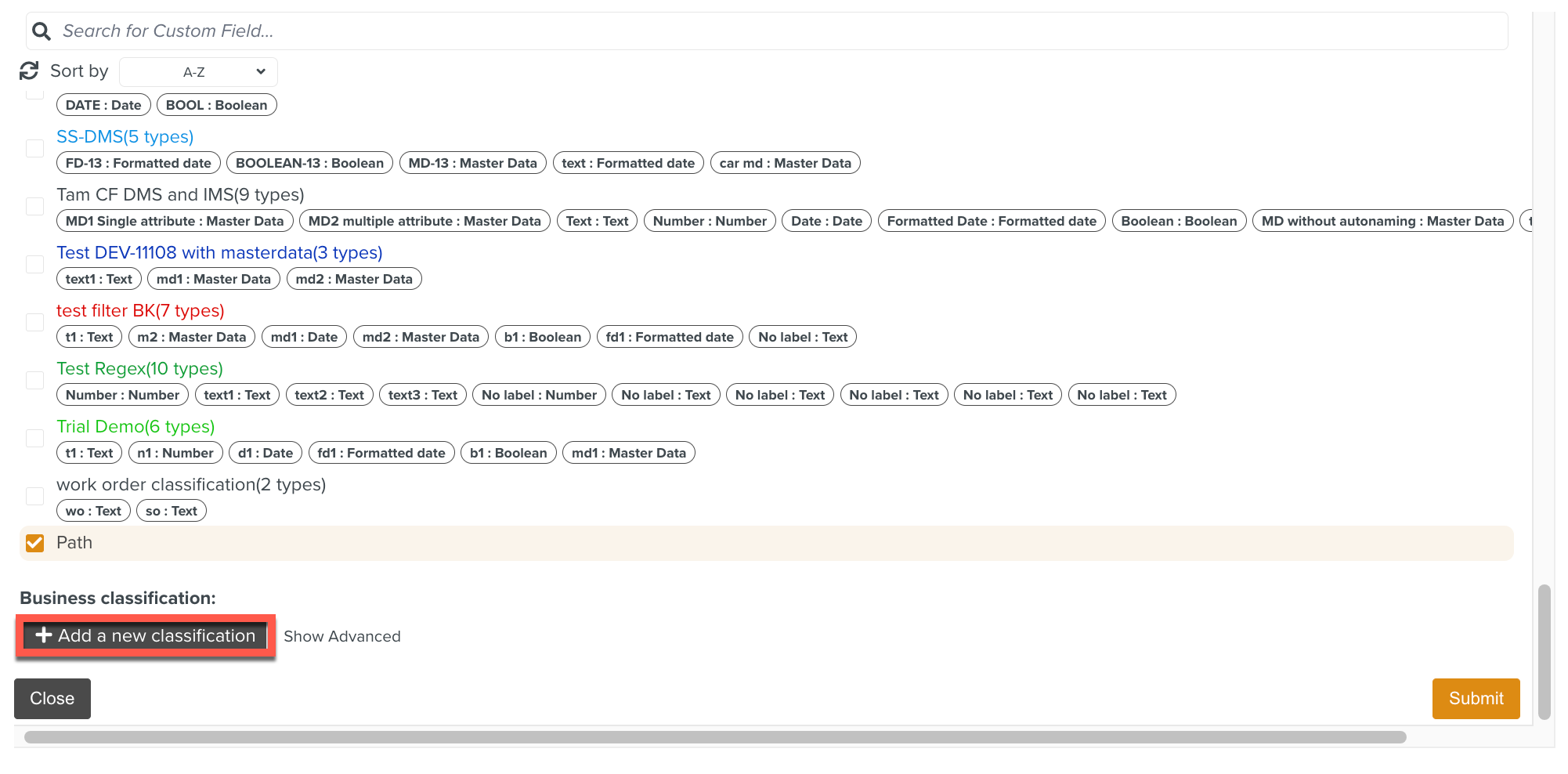Open Test DEV-11108 with masterdata classification

pos(219,253)
